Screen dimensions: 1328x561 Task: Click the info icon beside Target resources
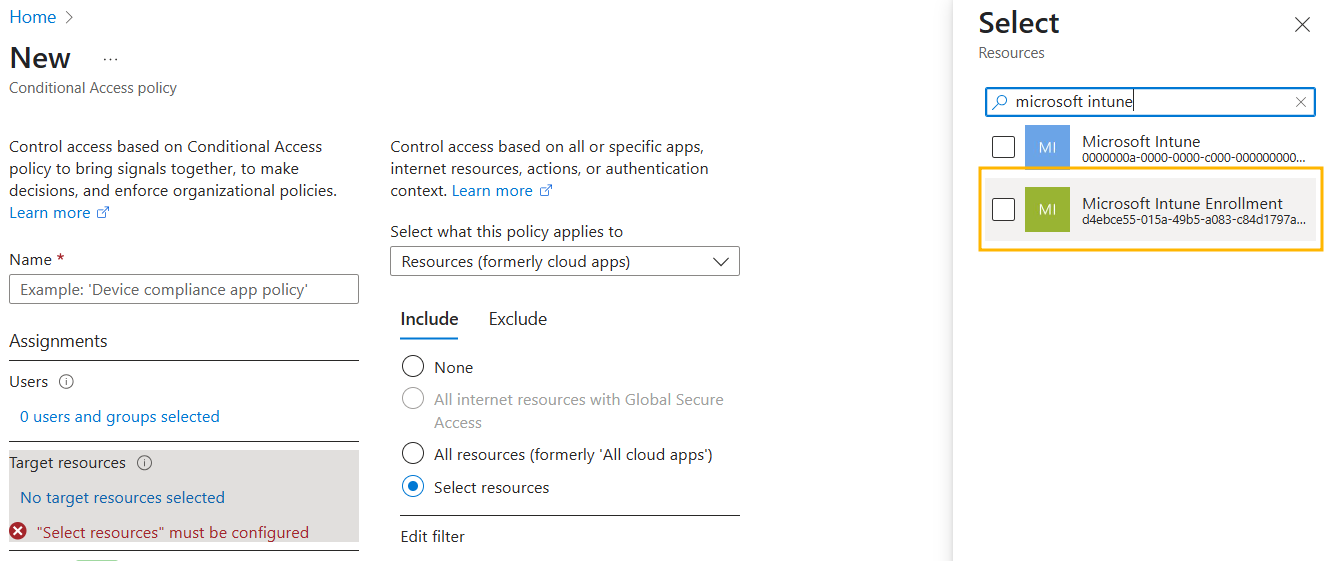(x=144, y=463)
